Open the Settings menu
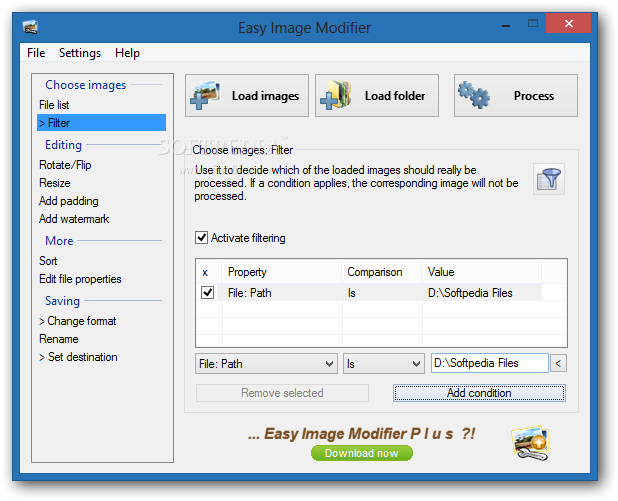The image size is (618, 501). click(80, 53)
